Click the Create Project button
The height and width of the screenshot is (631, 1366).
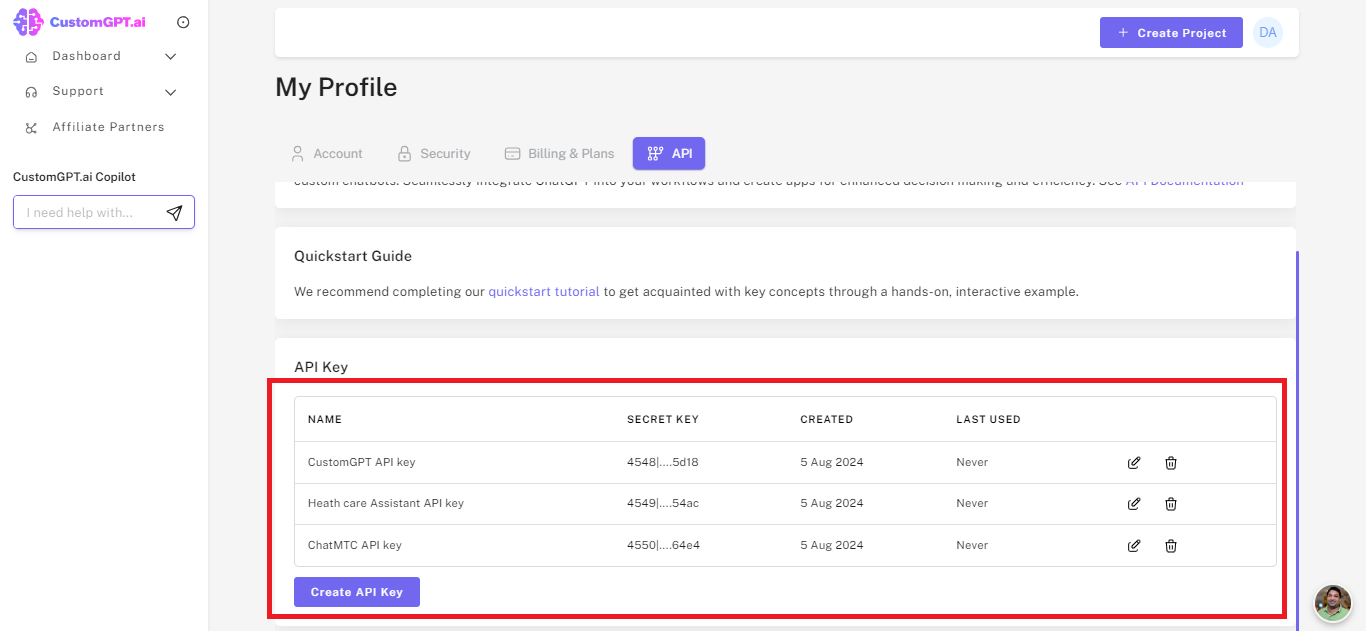coord(1171,32)
